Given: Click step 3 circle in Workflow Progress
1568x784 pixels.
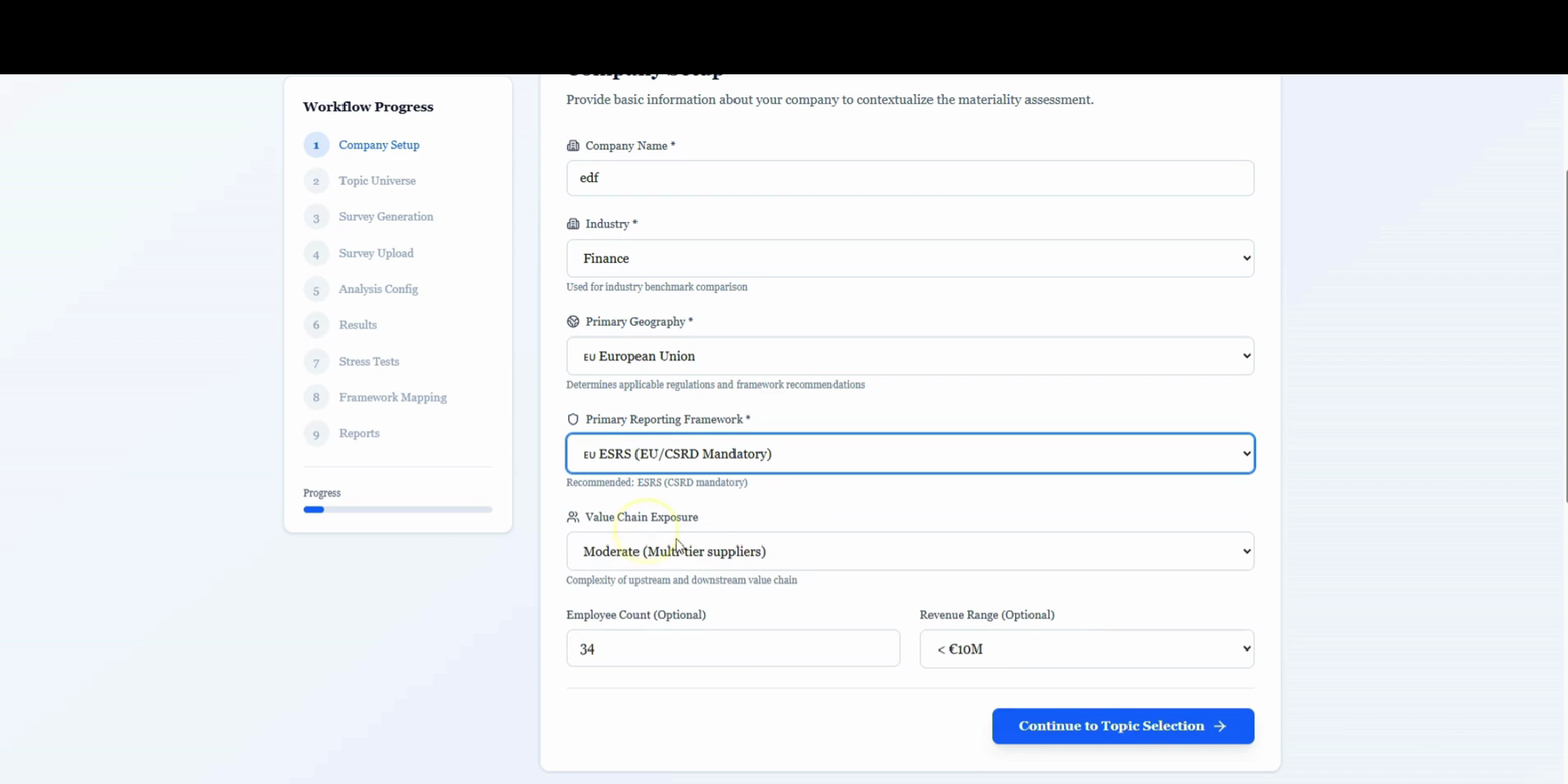Looking at the screenshot, I should click(x=316, y=217).
